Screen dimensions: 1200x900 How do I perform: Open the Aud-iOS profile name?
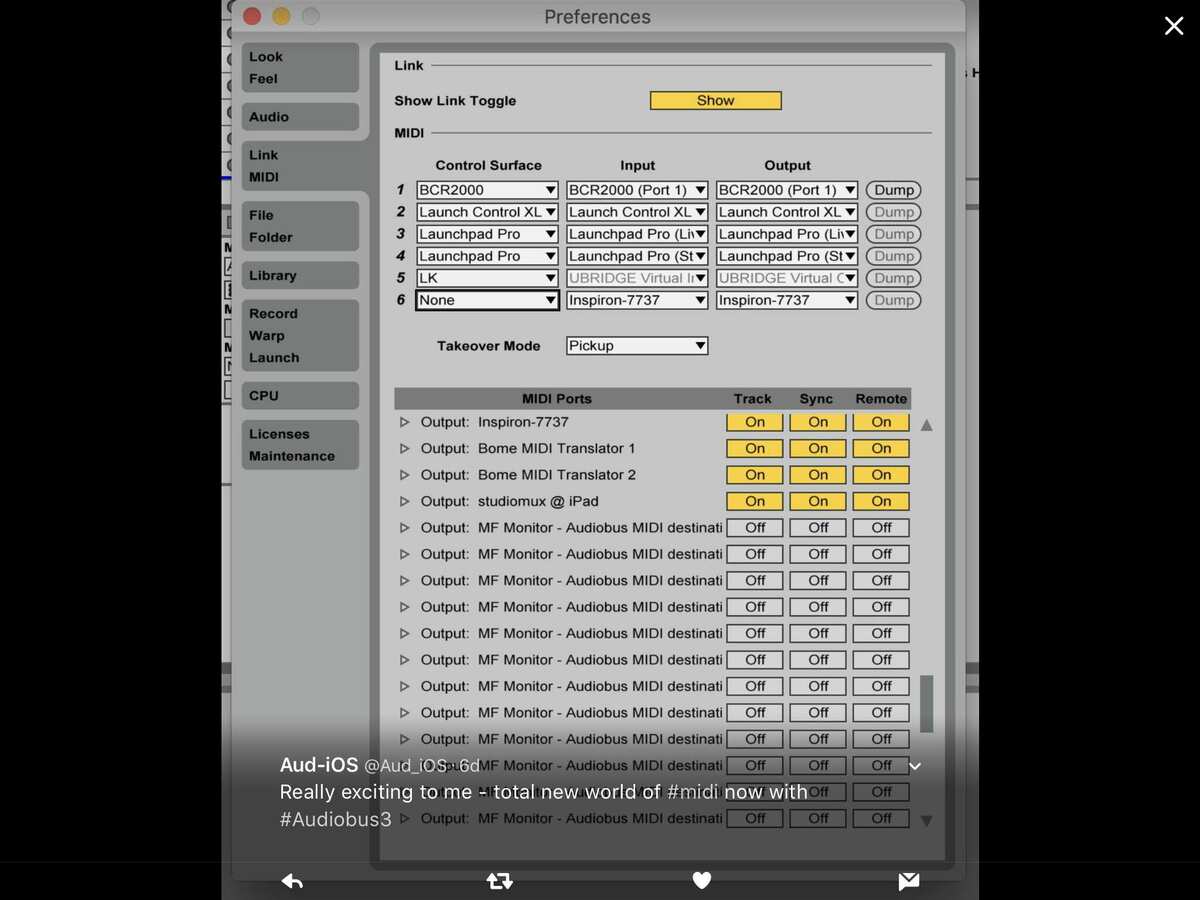click(318, 765)
